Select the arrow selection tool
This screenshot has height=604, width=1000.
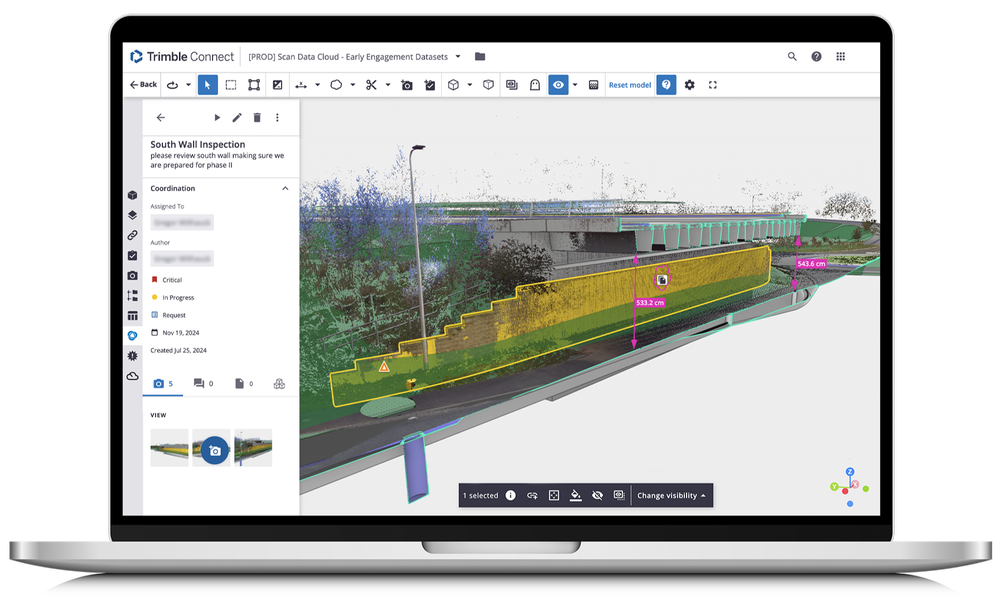point(207,85)
